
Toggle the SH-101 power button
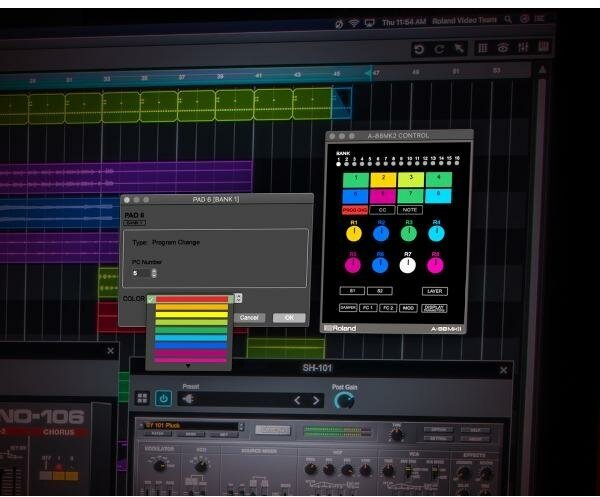[163, 398]
